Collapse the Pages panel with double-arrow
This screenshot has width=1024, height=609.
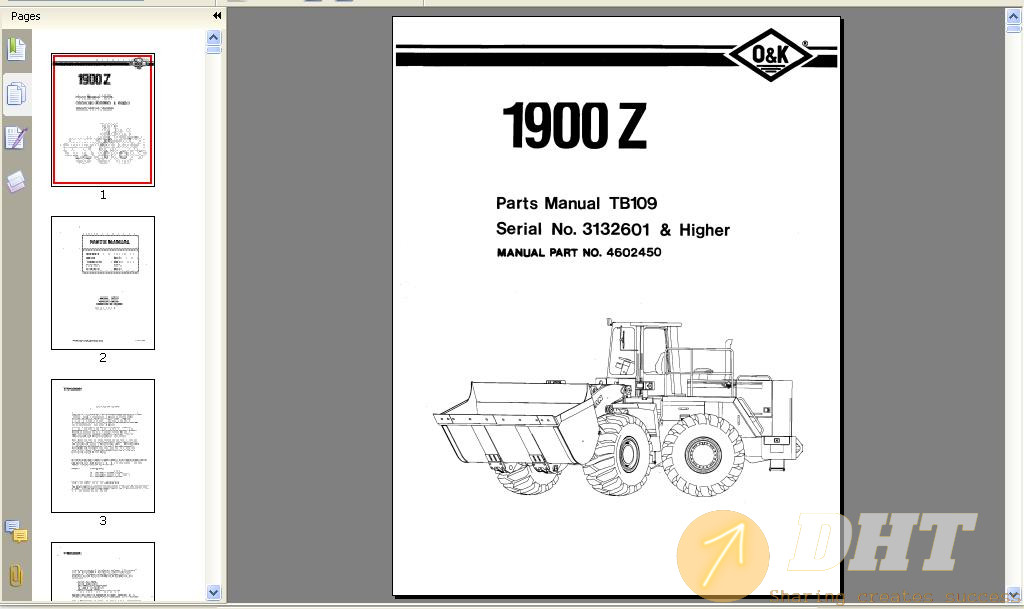pos(217,16)
